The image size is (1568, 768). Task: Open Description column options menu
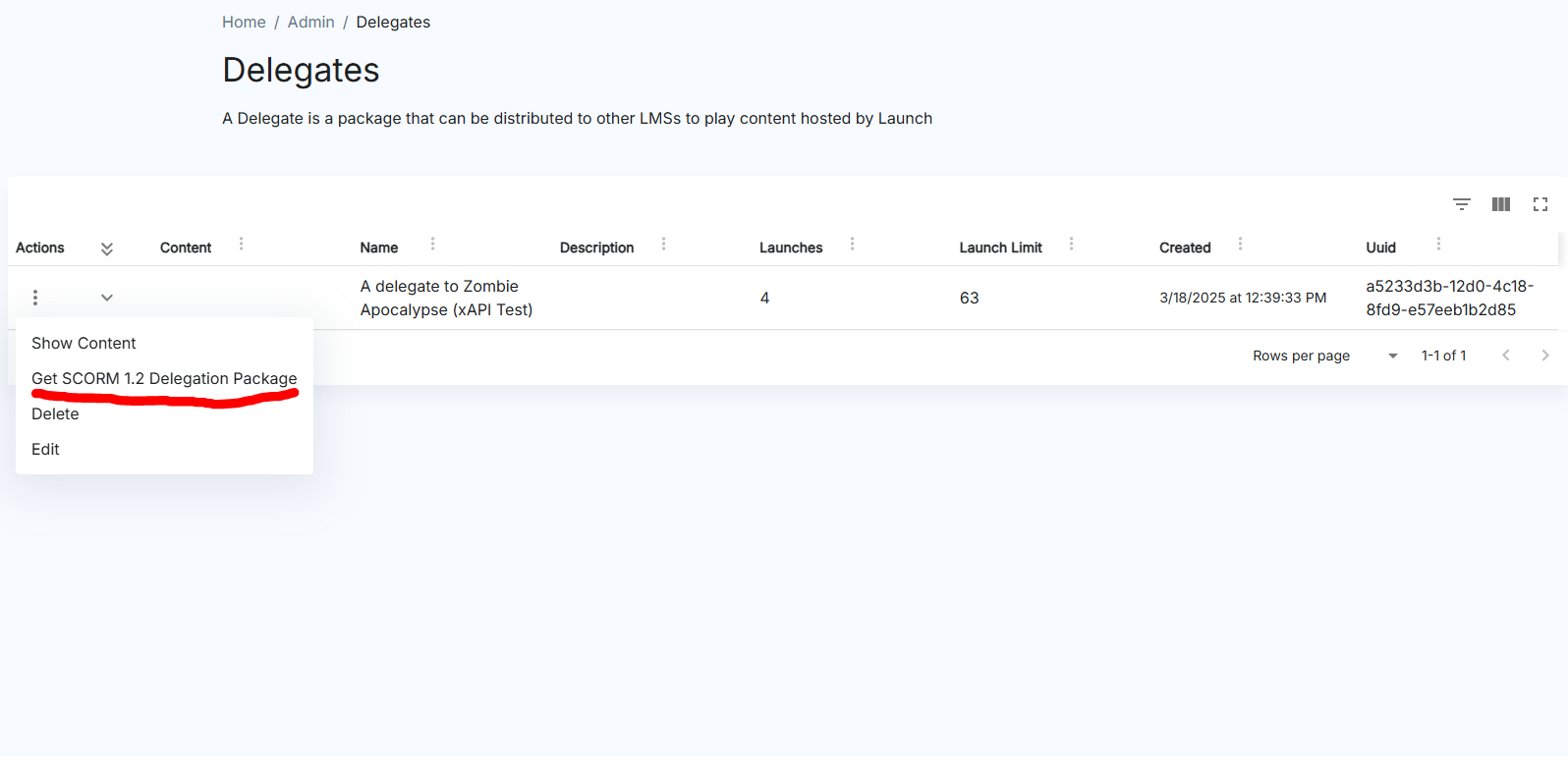[663, 244]
